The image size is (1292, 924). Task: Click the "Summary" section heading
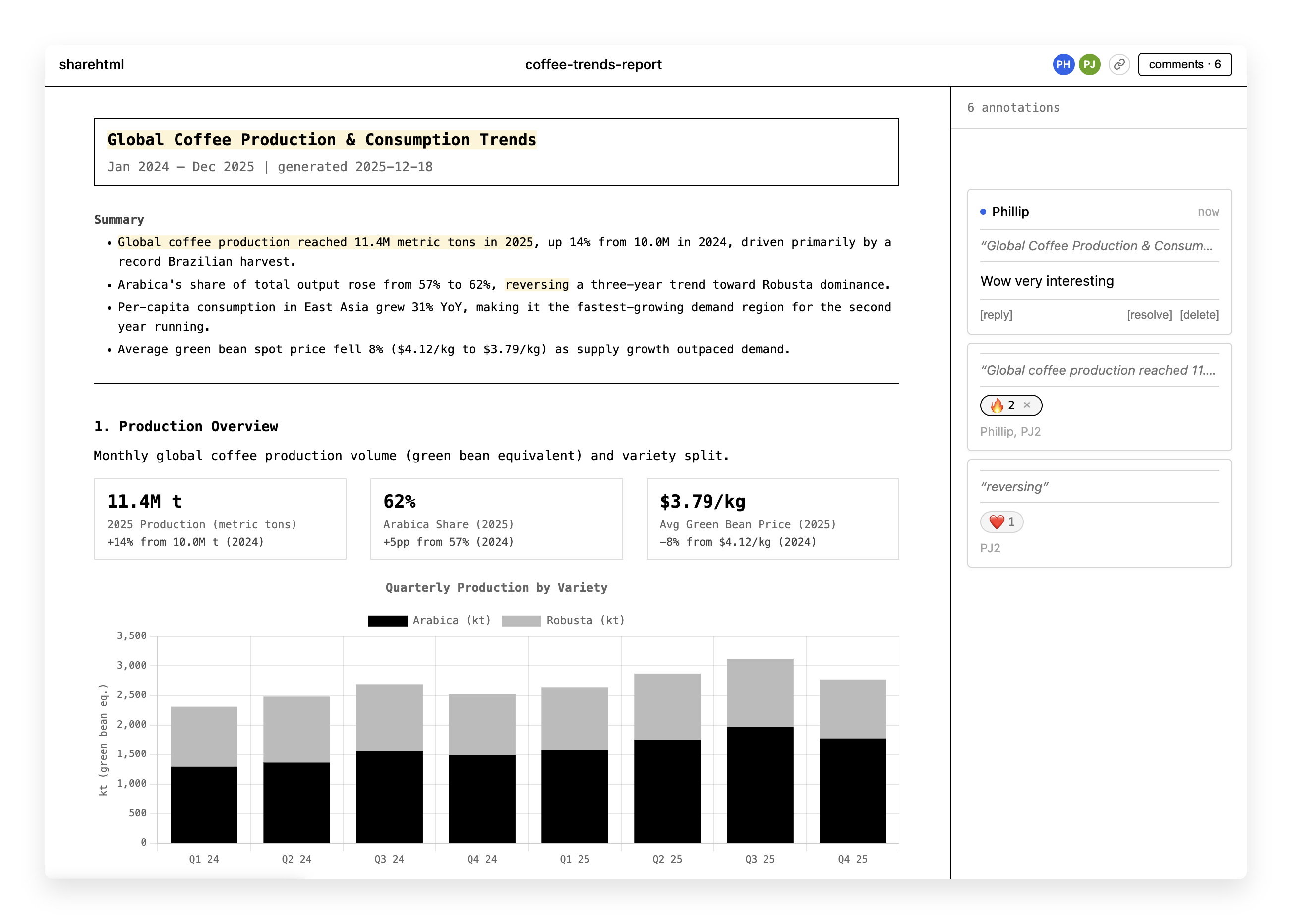[x=119, y=220]
